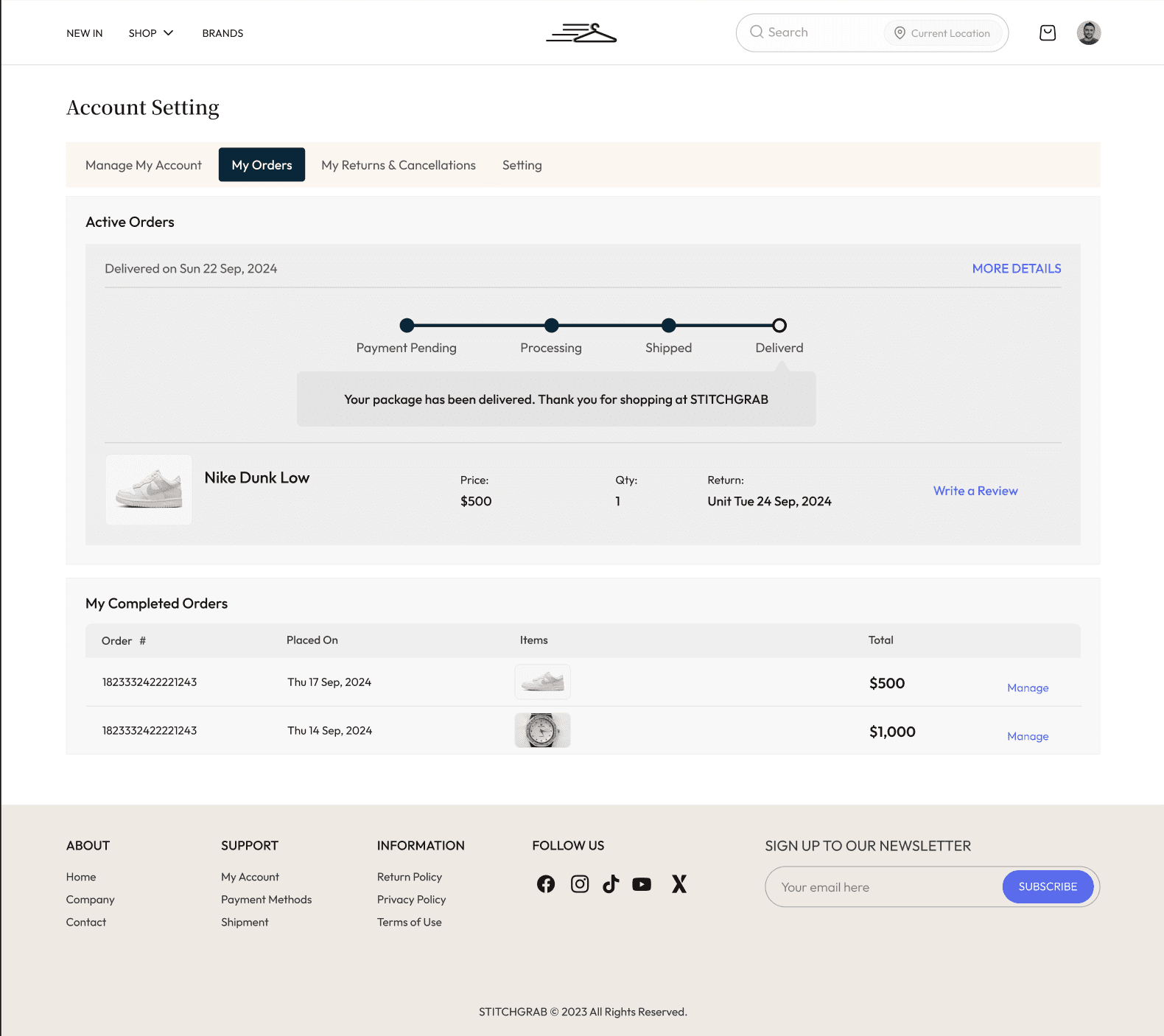Open the Nike Dunk Low product thumbnail
Viewport: 1164px width, 1036px height.
point(149,489)
